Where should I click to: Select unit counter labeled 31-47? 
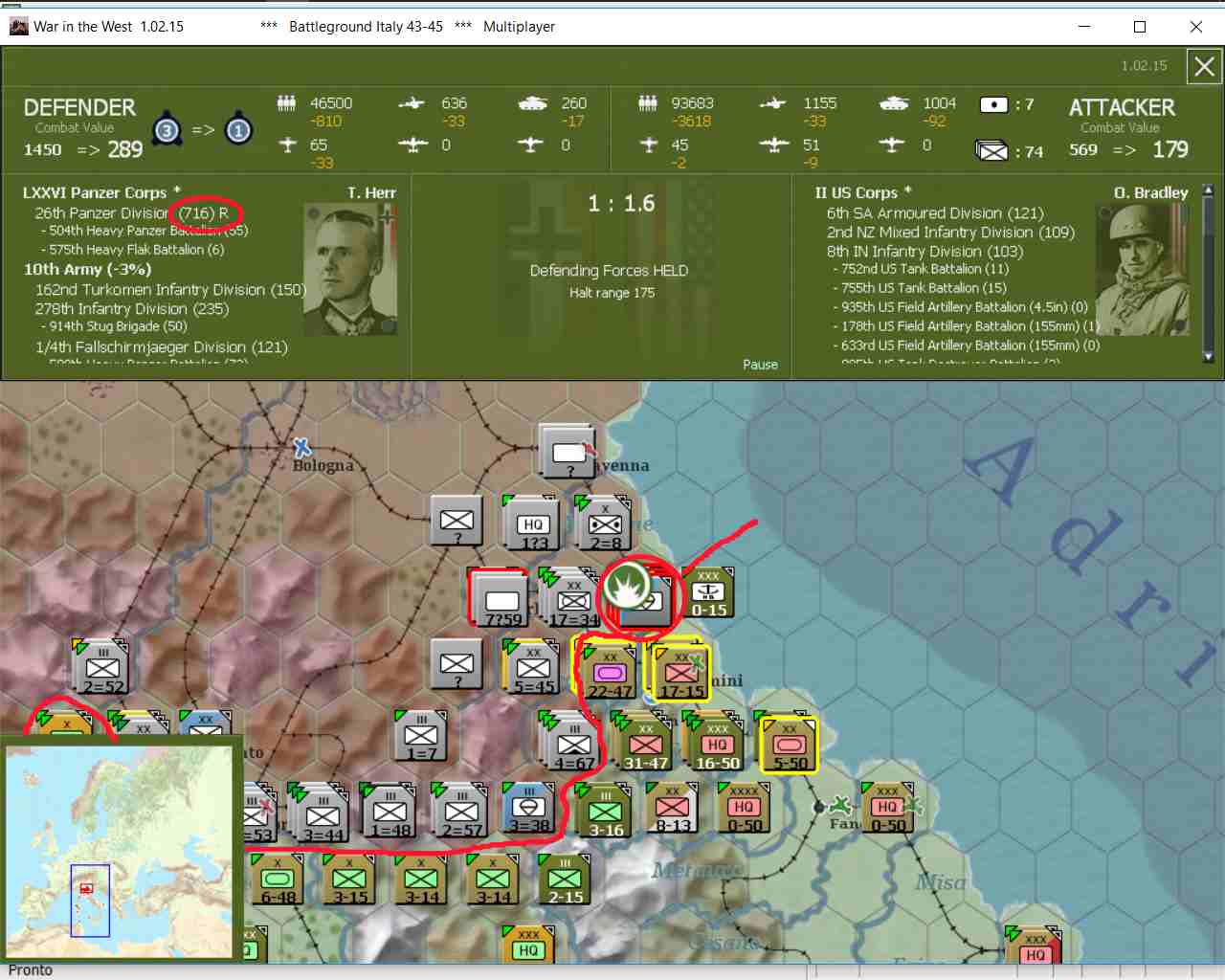tap(646, 745)
